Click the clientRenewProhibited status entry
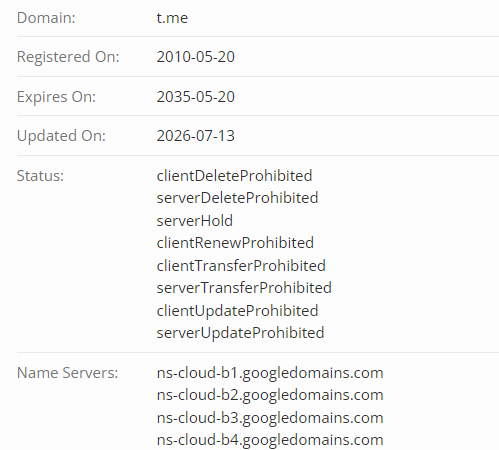Viewport: 499px width, 450px height. (x=235, y=243)
